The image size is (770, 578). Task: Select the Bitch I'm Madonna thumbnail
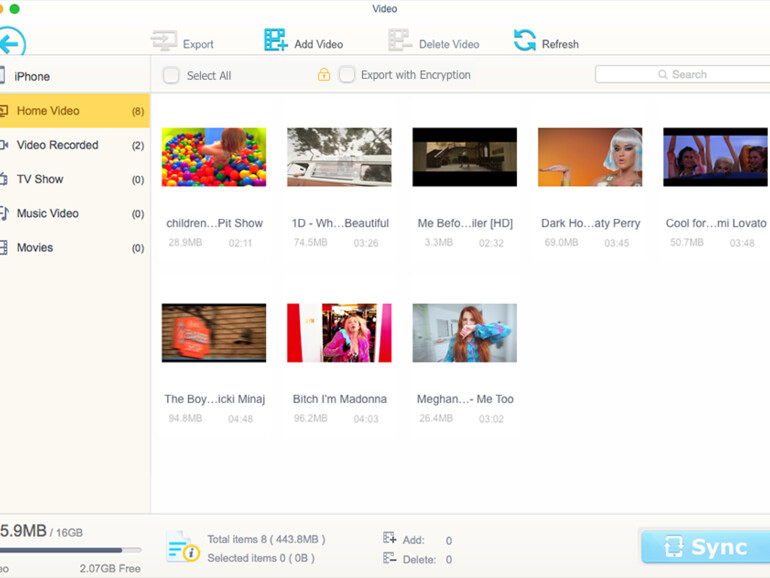click(339, 333)
